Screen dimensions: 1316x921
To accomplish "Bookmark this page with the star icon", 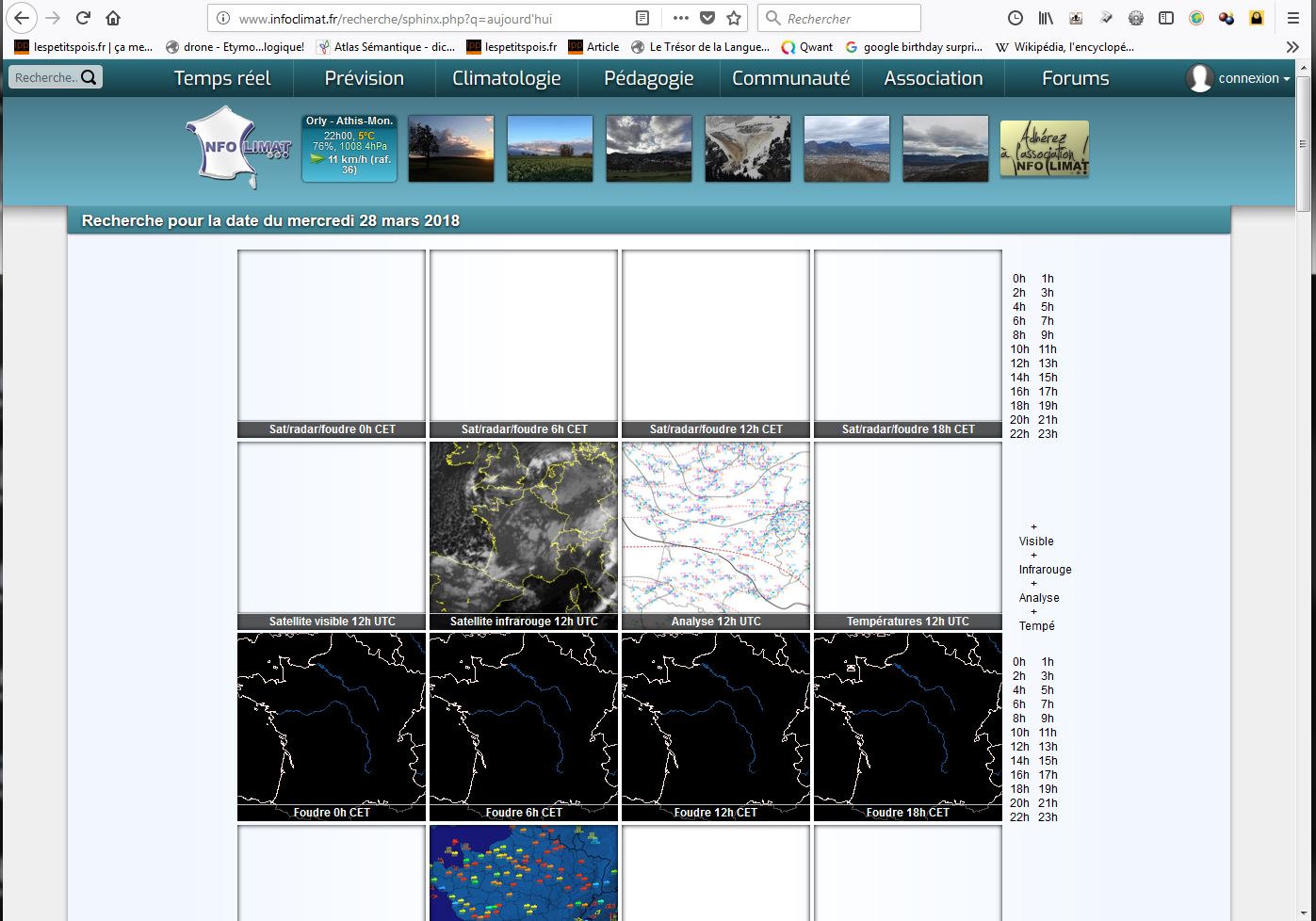I will coord(734,18).
